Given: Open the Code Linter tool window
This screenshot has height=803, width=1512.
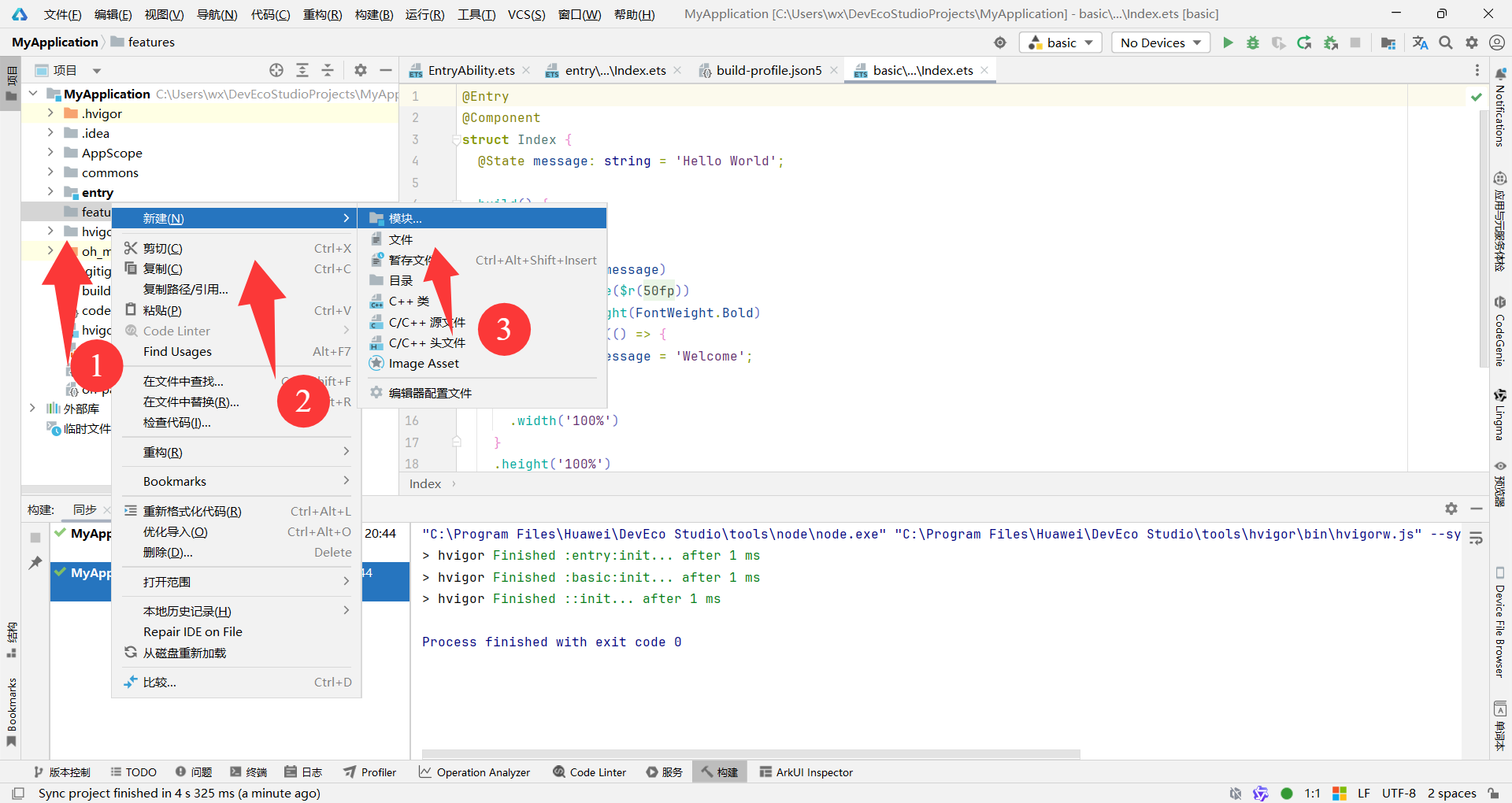Looking at the screenshot, I should click(589, 772).
